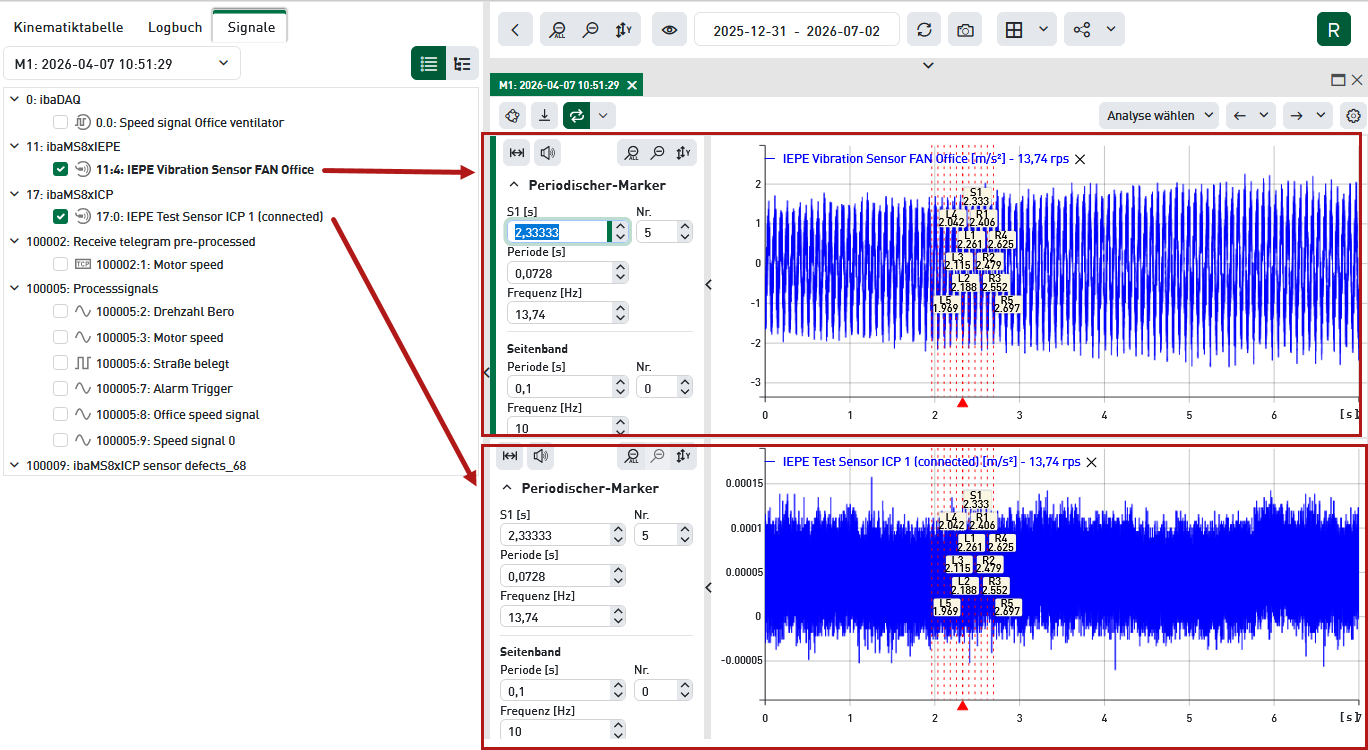Switch to the Kinematiktabelle tab
This screenshot has height=750, width=1368.
coord(69,27)
